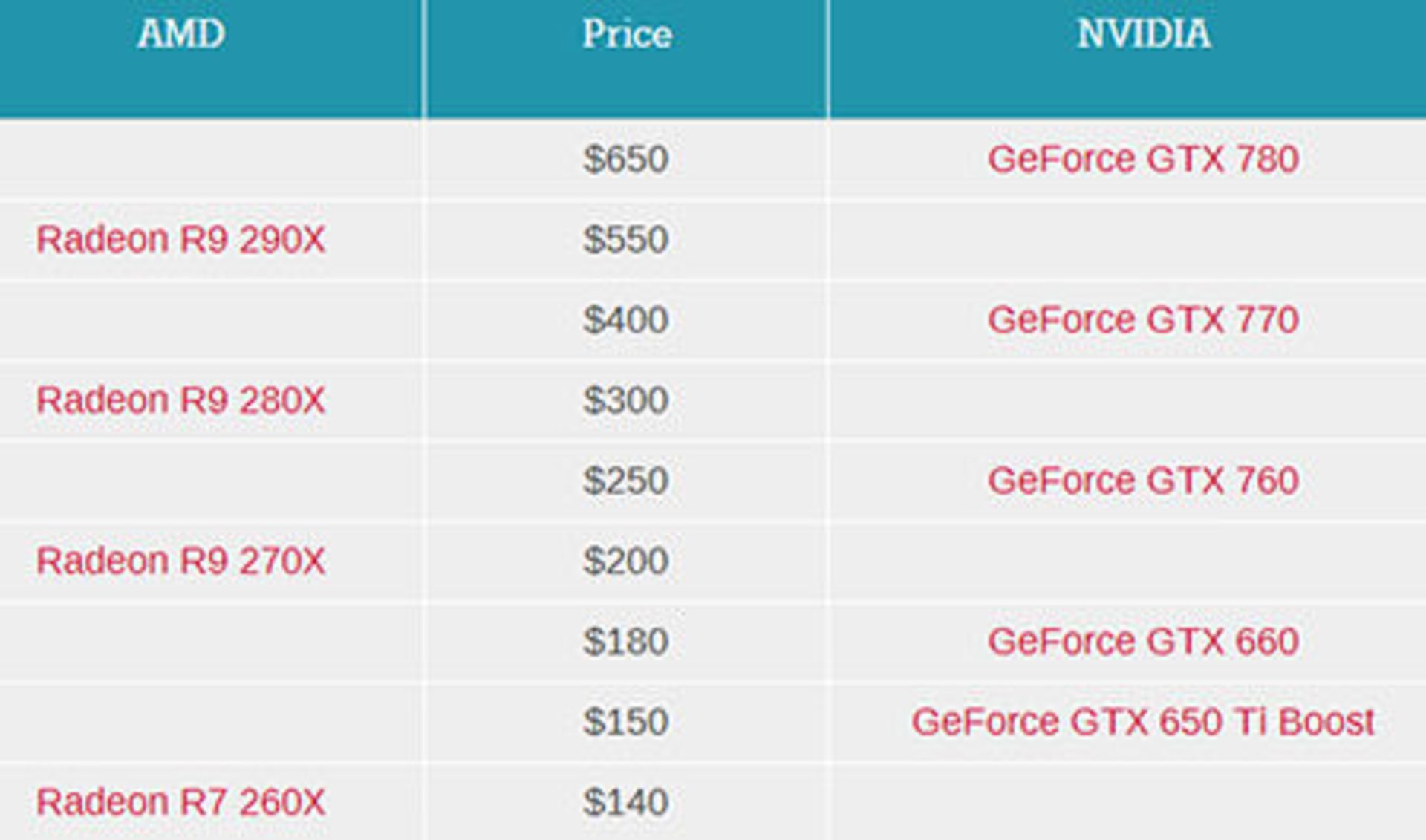Select the $550 price cell
The image size is (1426, 840).
tap(626, 239)
